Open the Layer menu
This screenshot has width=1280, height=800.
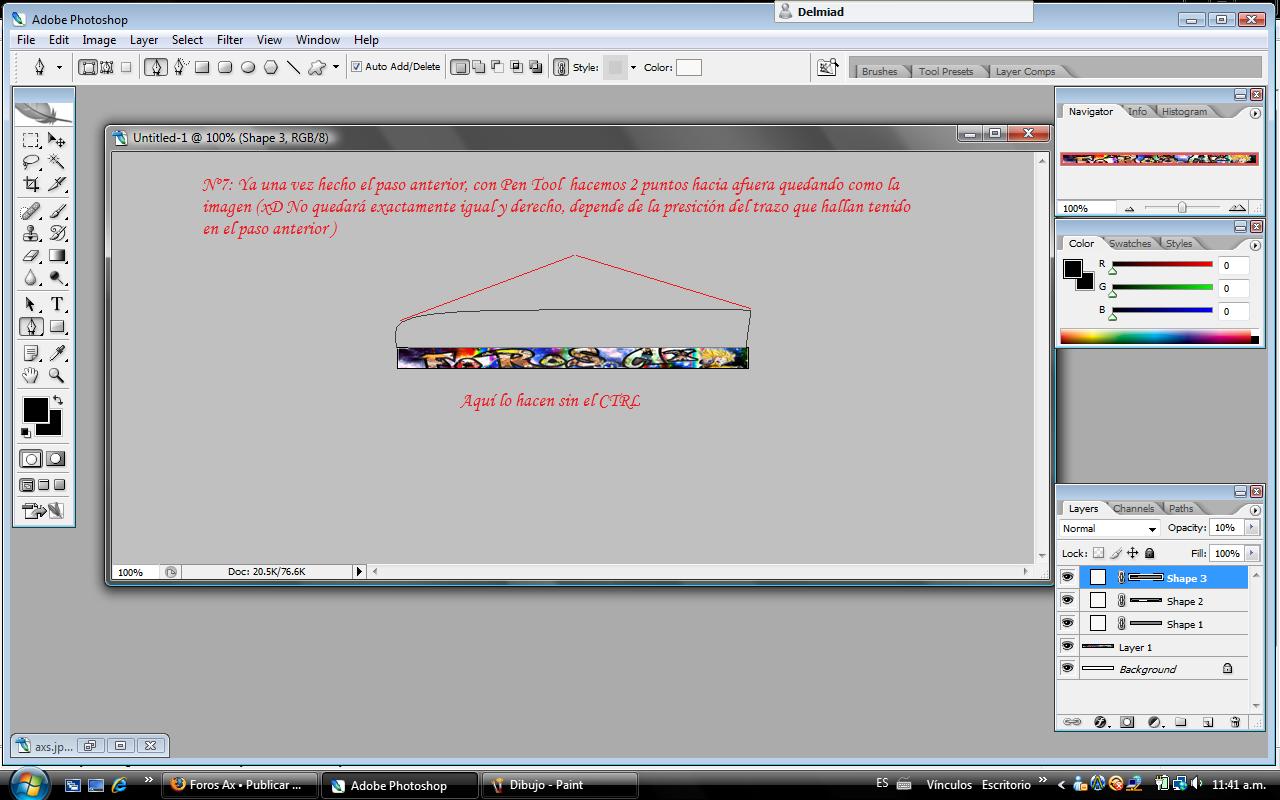pyautogui.click(x=144, y=40)
